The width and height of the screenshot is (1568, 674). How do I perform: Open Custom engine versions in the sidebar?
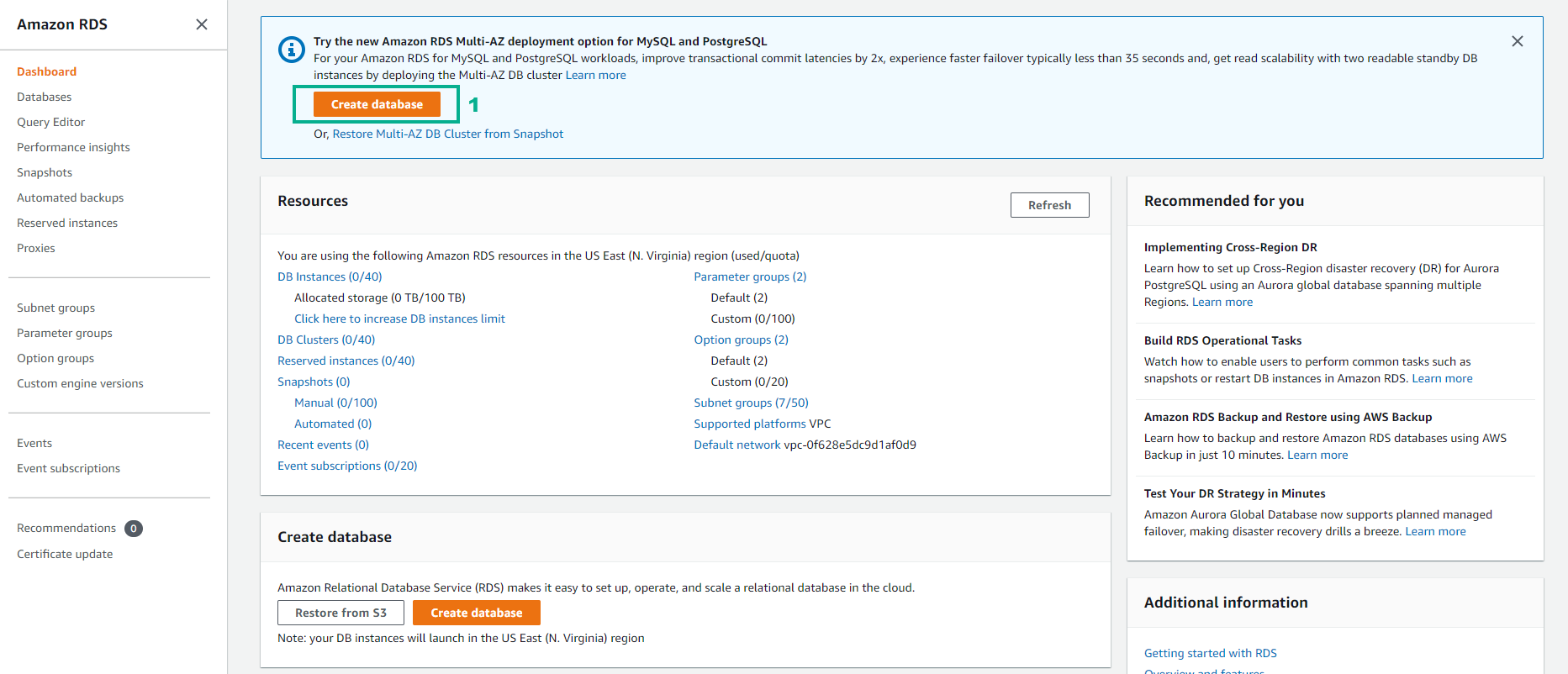click(x=81, y=383)
